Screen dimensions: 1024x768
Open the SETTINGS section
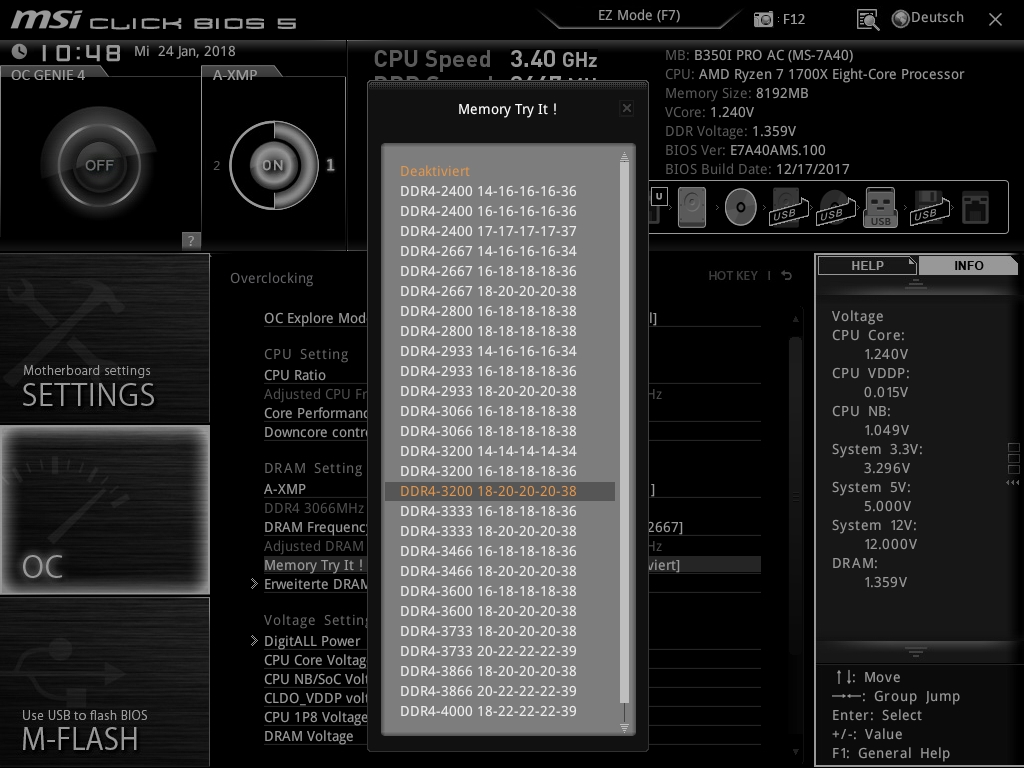(x=104, y=338)
